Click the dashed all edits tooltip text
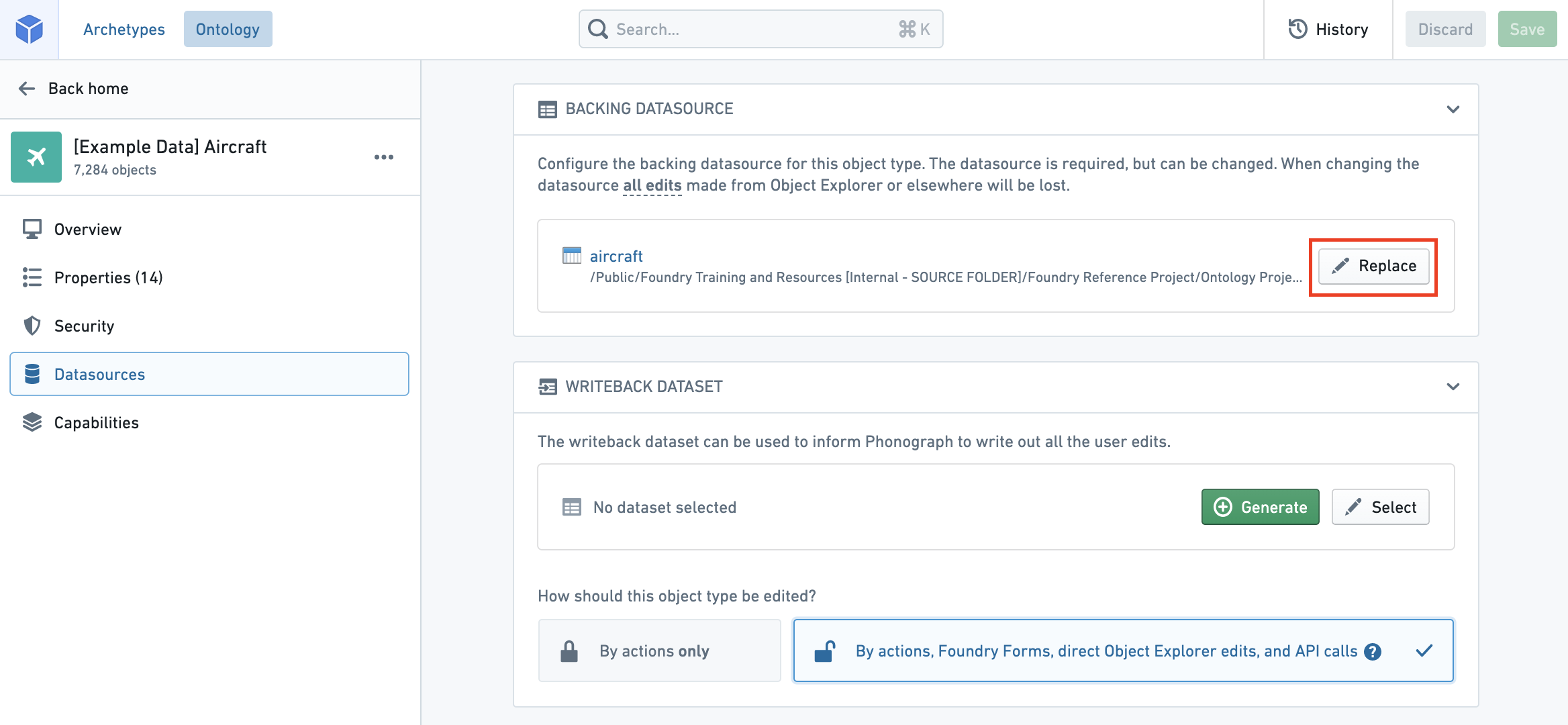The height and width of the screenshot is (725, 1568). [x=652, y=185]
